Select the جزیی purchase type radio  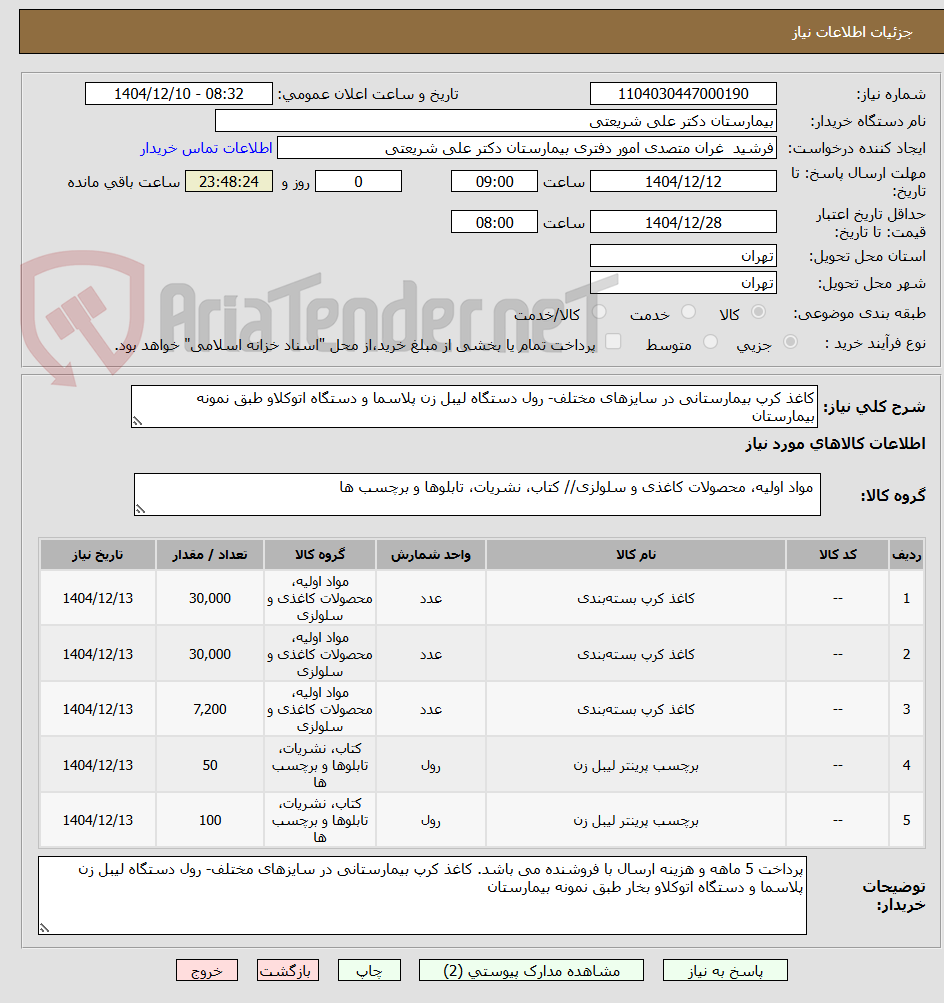tap(791, 342)
